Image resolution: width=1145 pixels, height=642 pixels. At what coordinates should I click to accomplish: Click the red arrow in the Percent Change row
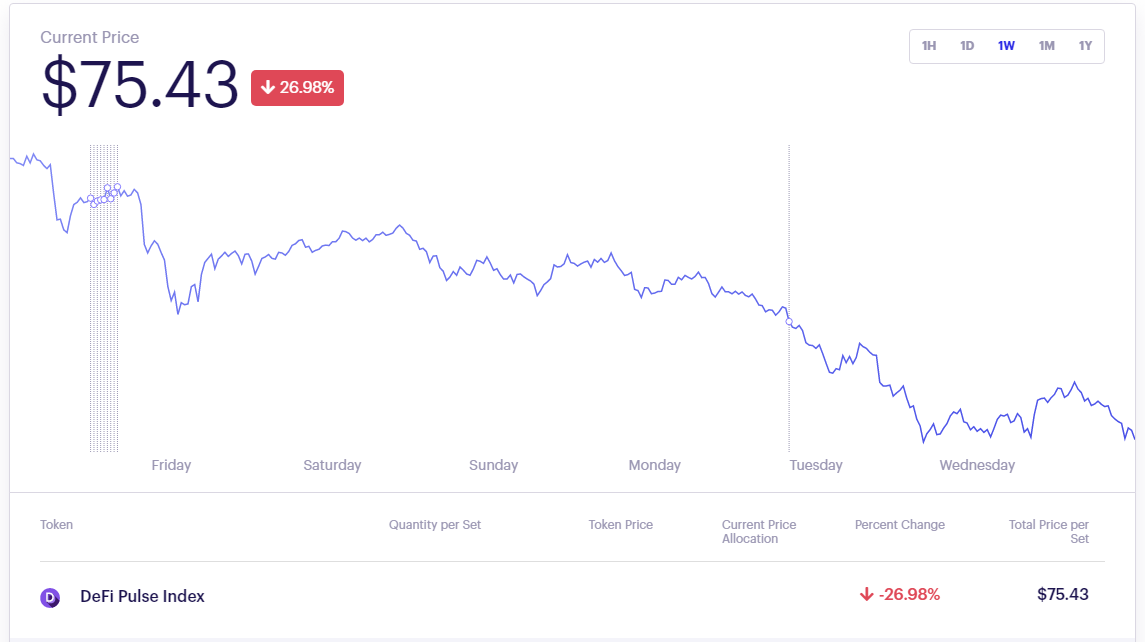pyautogui.click(x=866, y=595)
